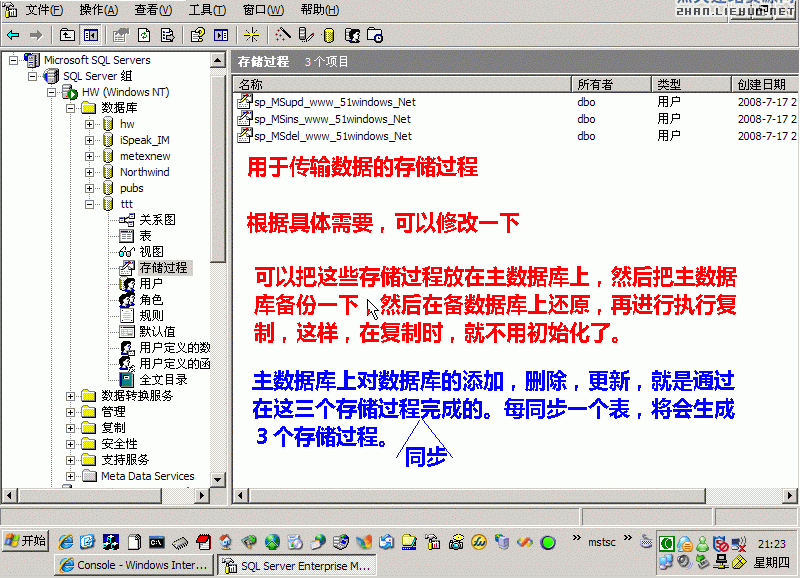Click the Run a wizard wand icon

point(282,35)
